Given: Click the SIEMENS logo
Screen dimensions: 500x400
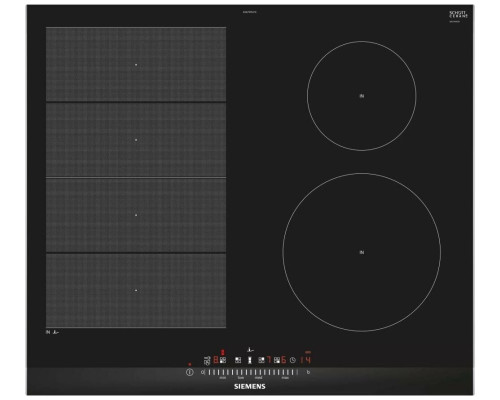Looking at the screenshot, I should pos(250,387).
